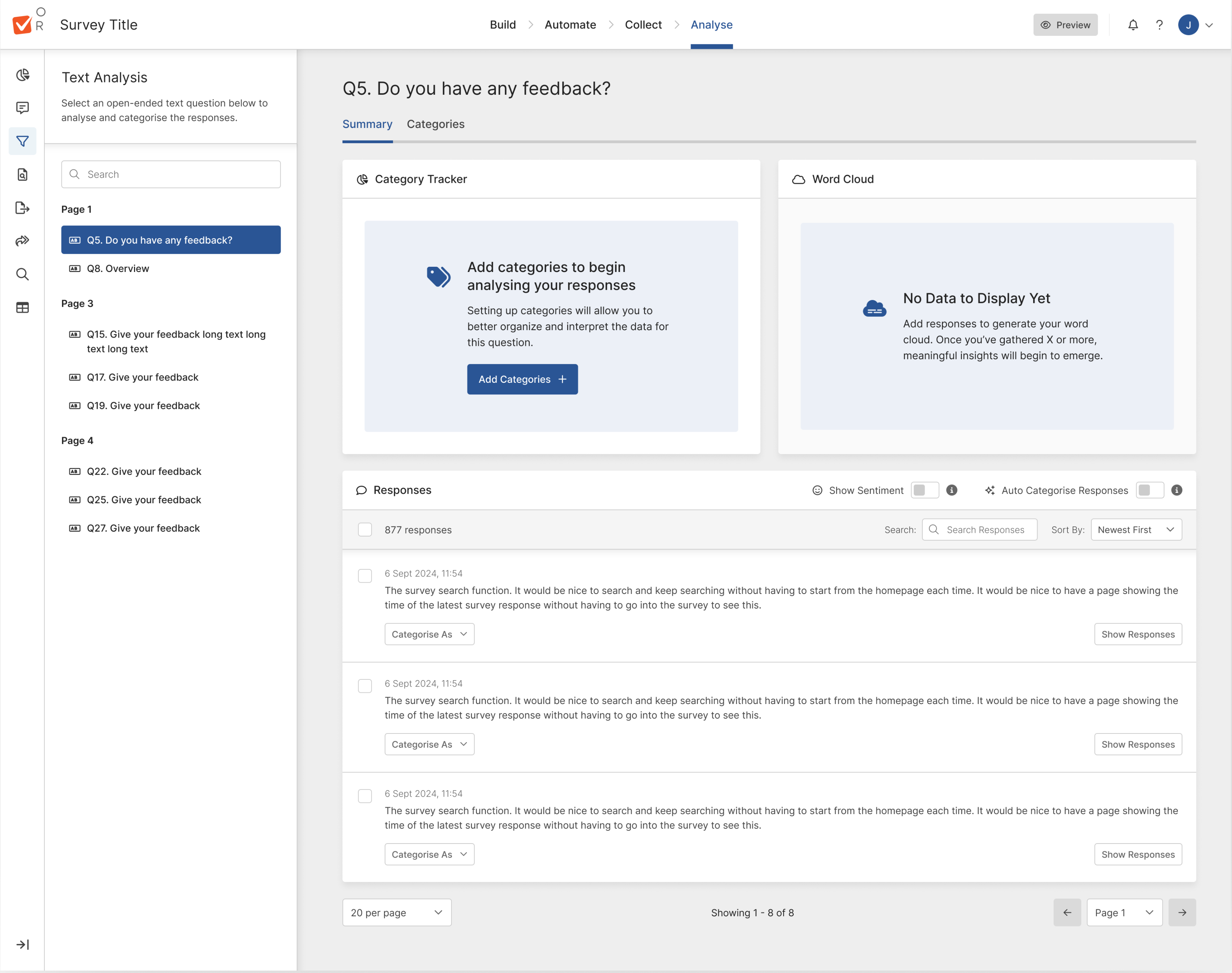Viewport: 1232px width, 973px height.
Task: Select Q5. Do you have any feedback?
Action: (x=171, y=240)
